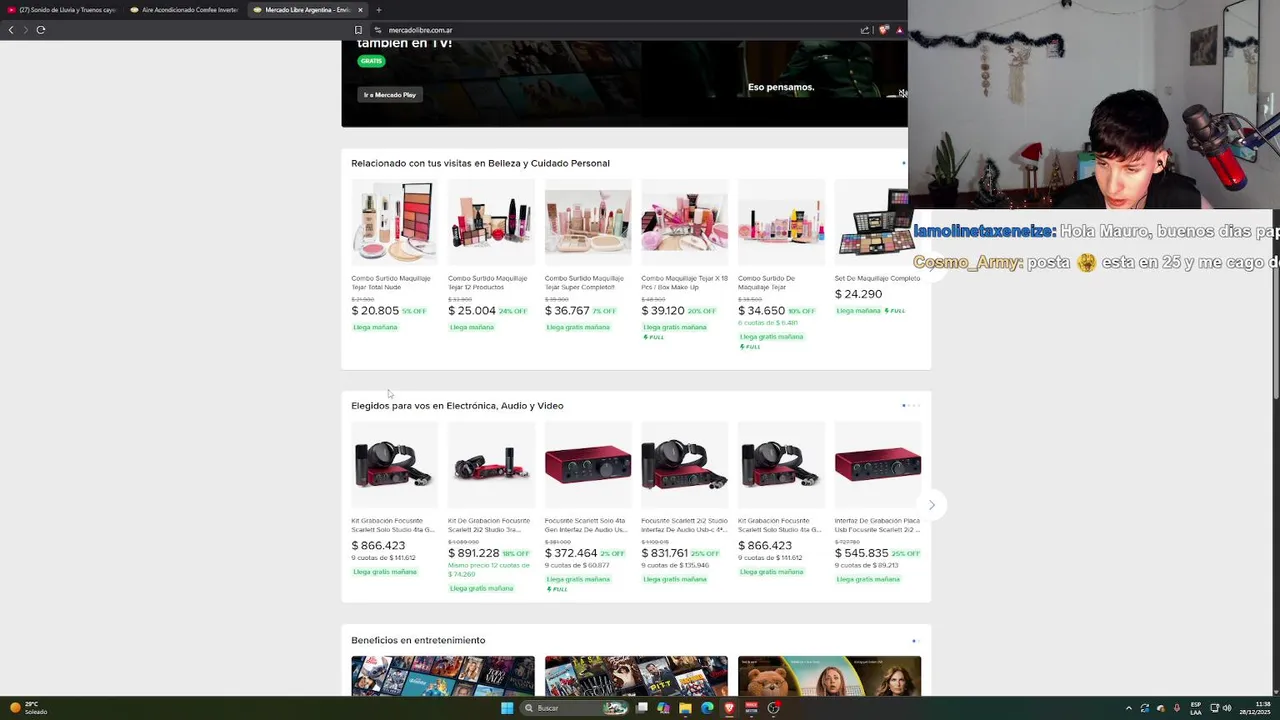Open the OBS Studio taskbar icon
Viewport: 1280px width, 720px height.
[x=773, y=708]
